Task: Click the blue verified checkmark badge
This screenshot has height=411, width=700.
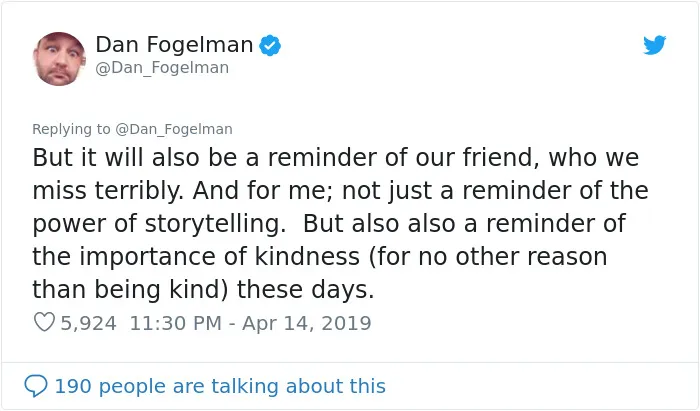Action: point(270,45)
